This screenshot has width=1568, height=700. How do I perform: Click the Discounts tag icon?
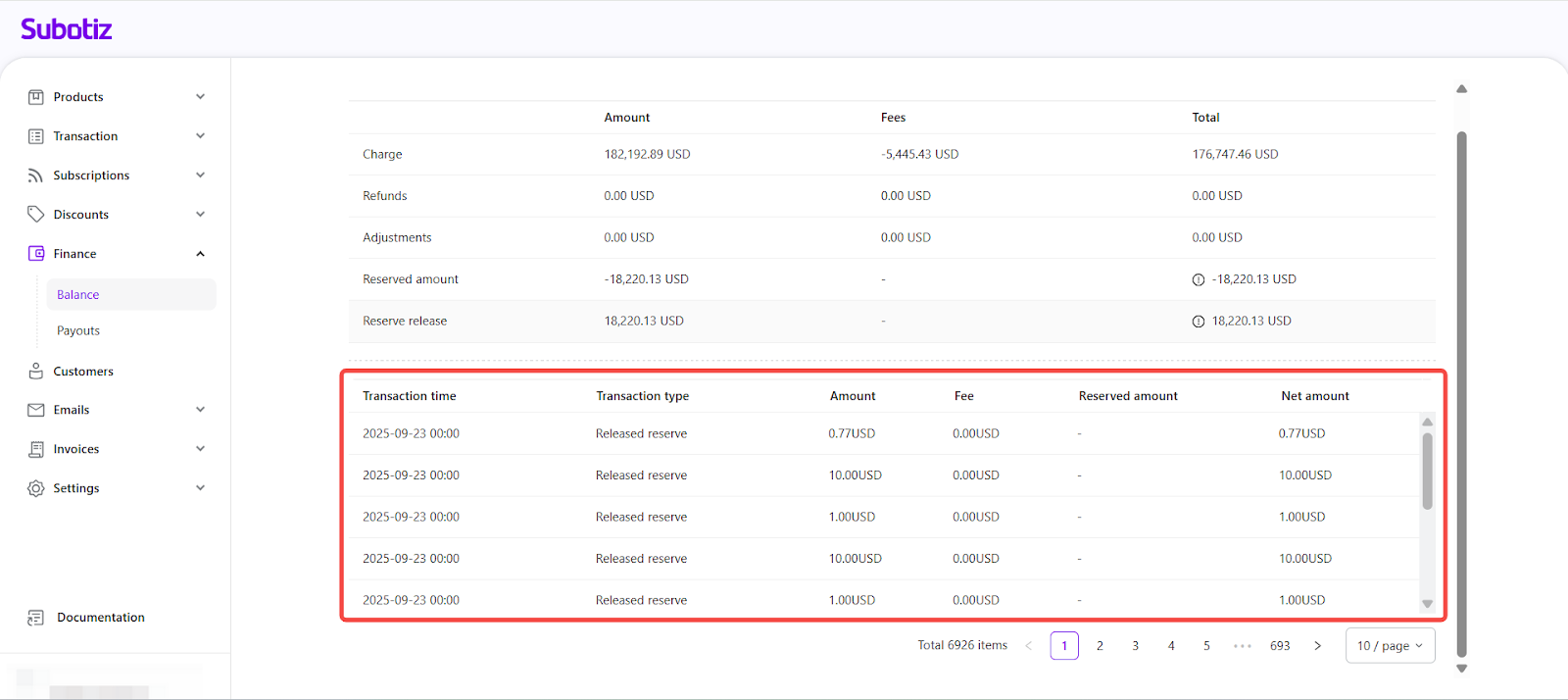pyautogui.click(x=36, y=215)
